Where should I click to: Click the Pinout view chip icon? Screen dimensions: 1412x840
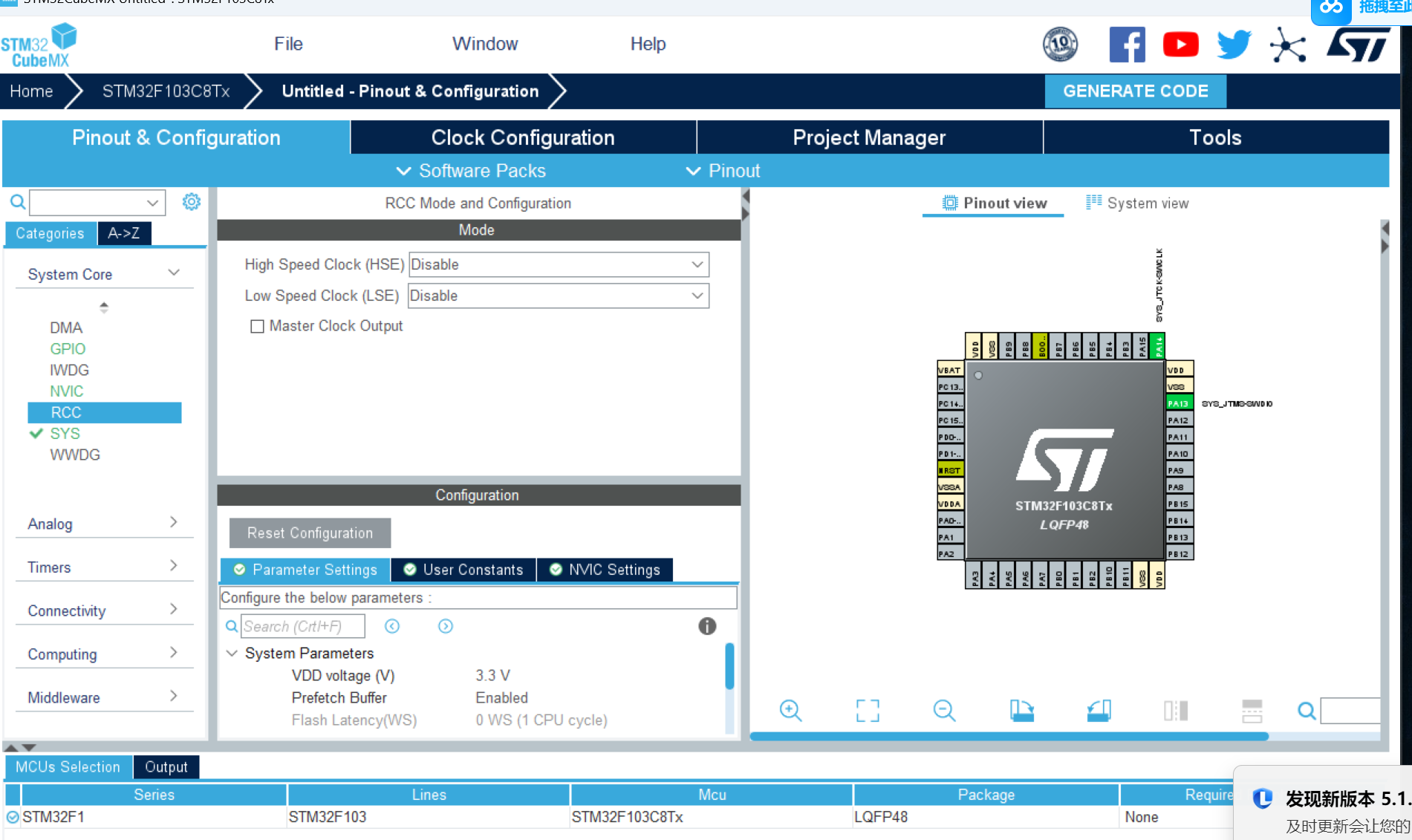[x=950, y=203]
